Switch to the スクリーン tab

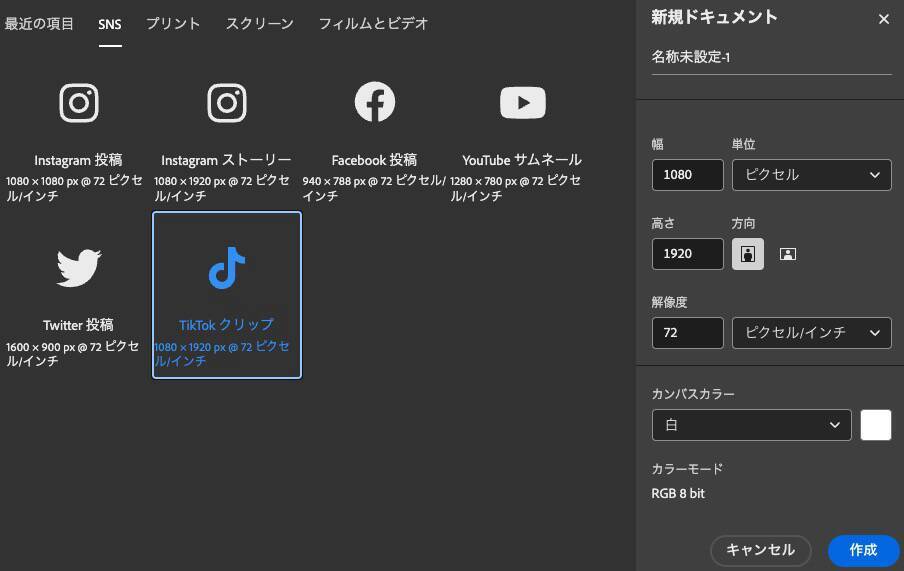pos(259,24)
